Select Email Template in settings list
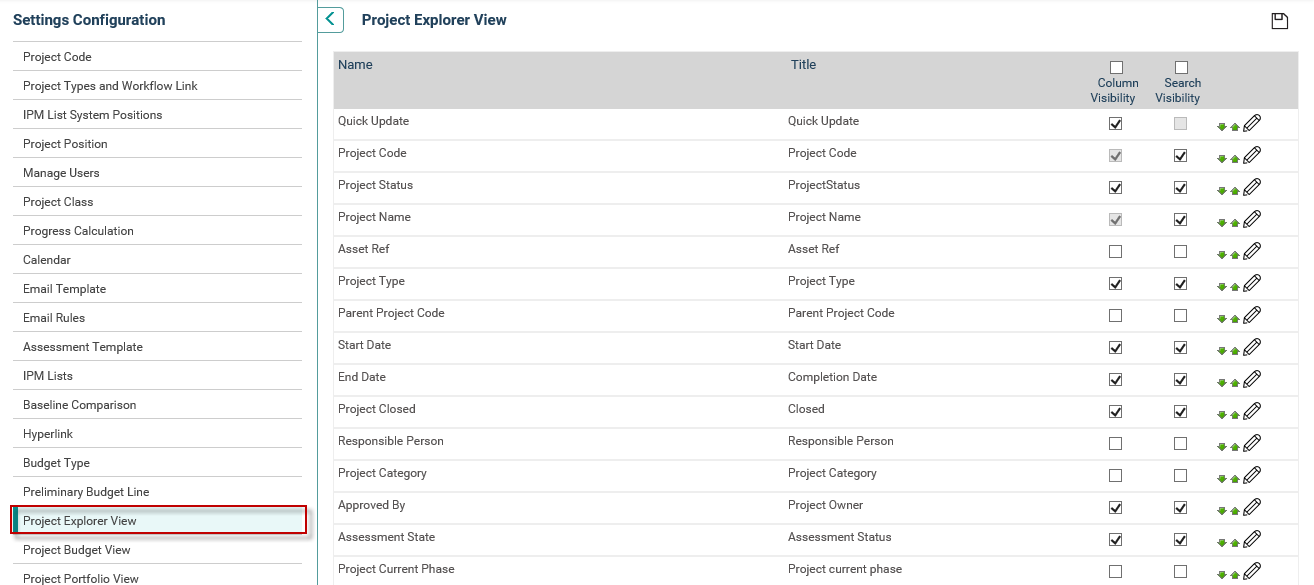Screen dimensions: 1314x585 coord(64,289)
